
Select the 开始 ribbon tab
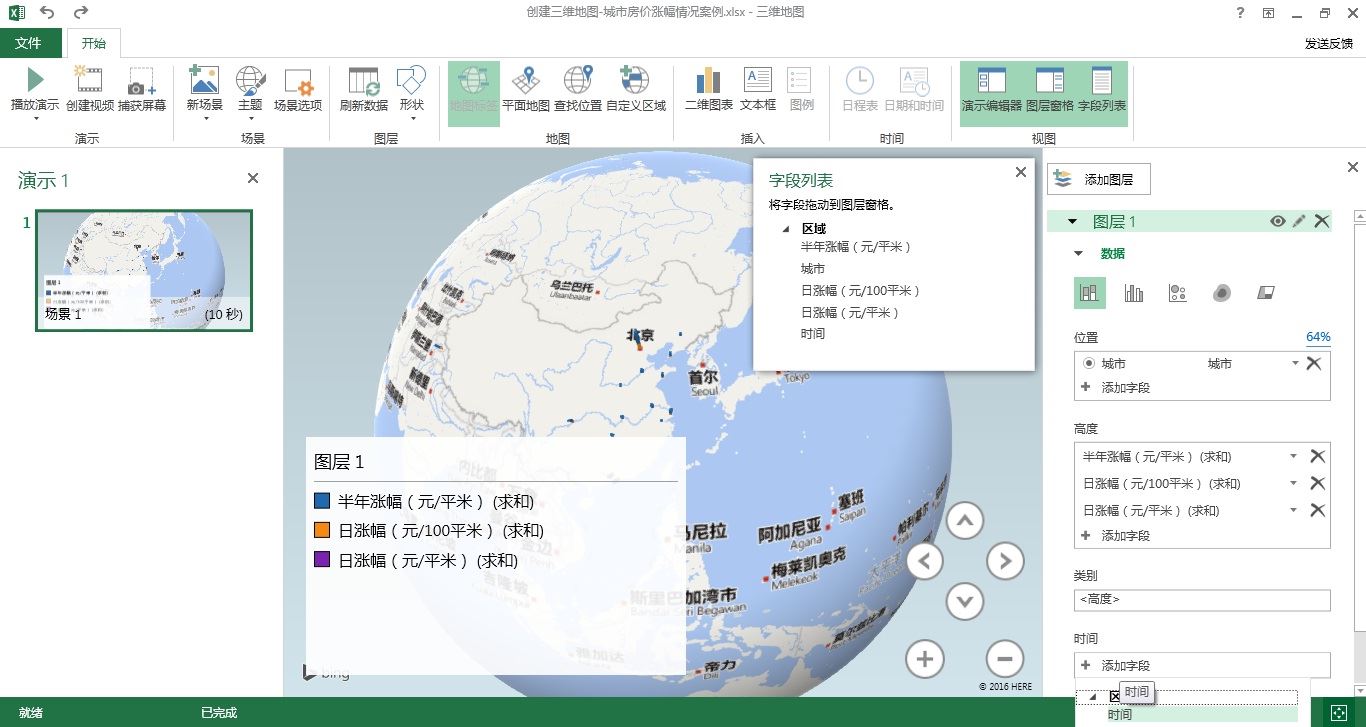pos(93,43)
